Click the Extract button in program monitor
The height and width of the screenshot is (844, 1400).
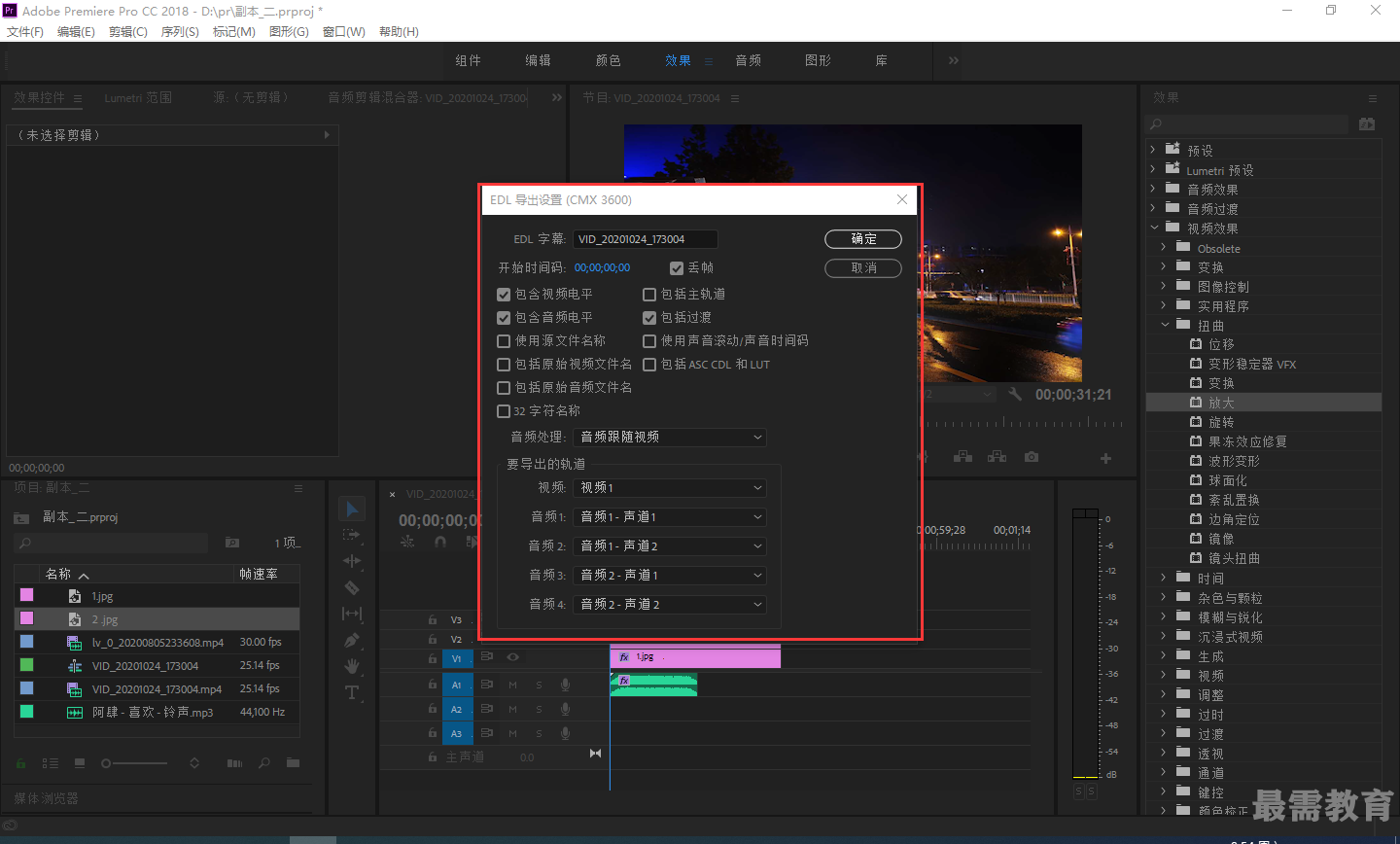tap(997, 457)
